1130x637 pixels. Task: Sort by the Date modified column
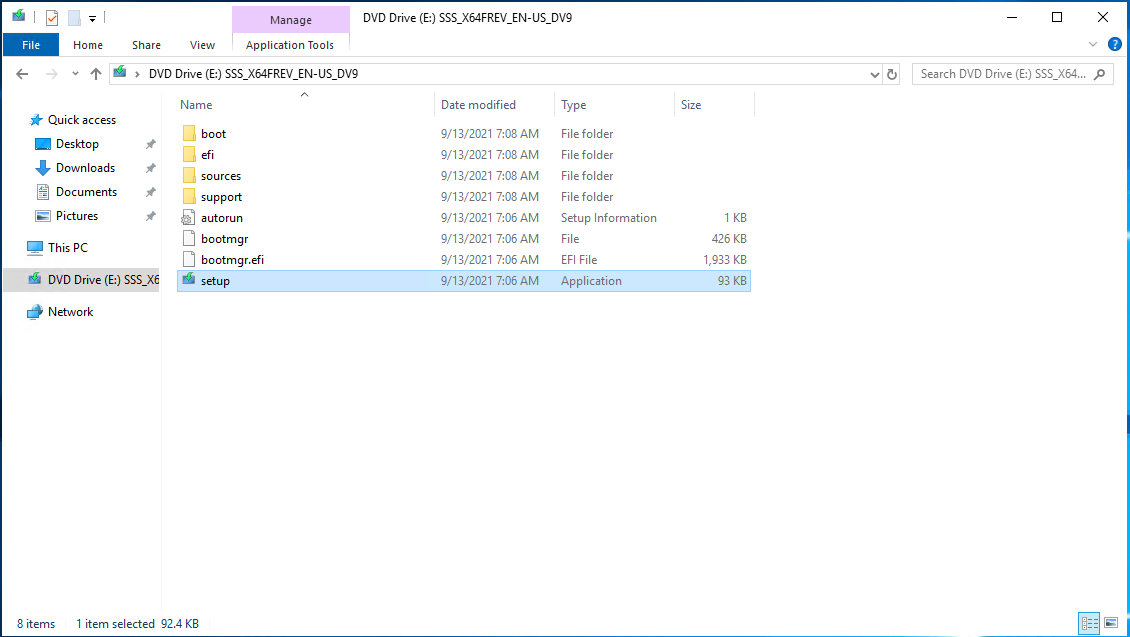tap(479, 104)
